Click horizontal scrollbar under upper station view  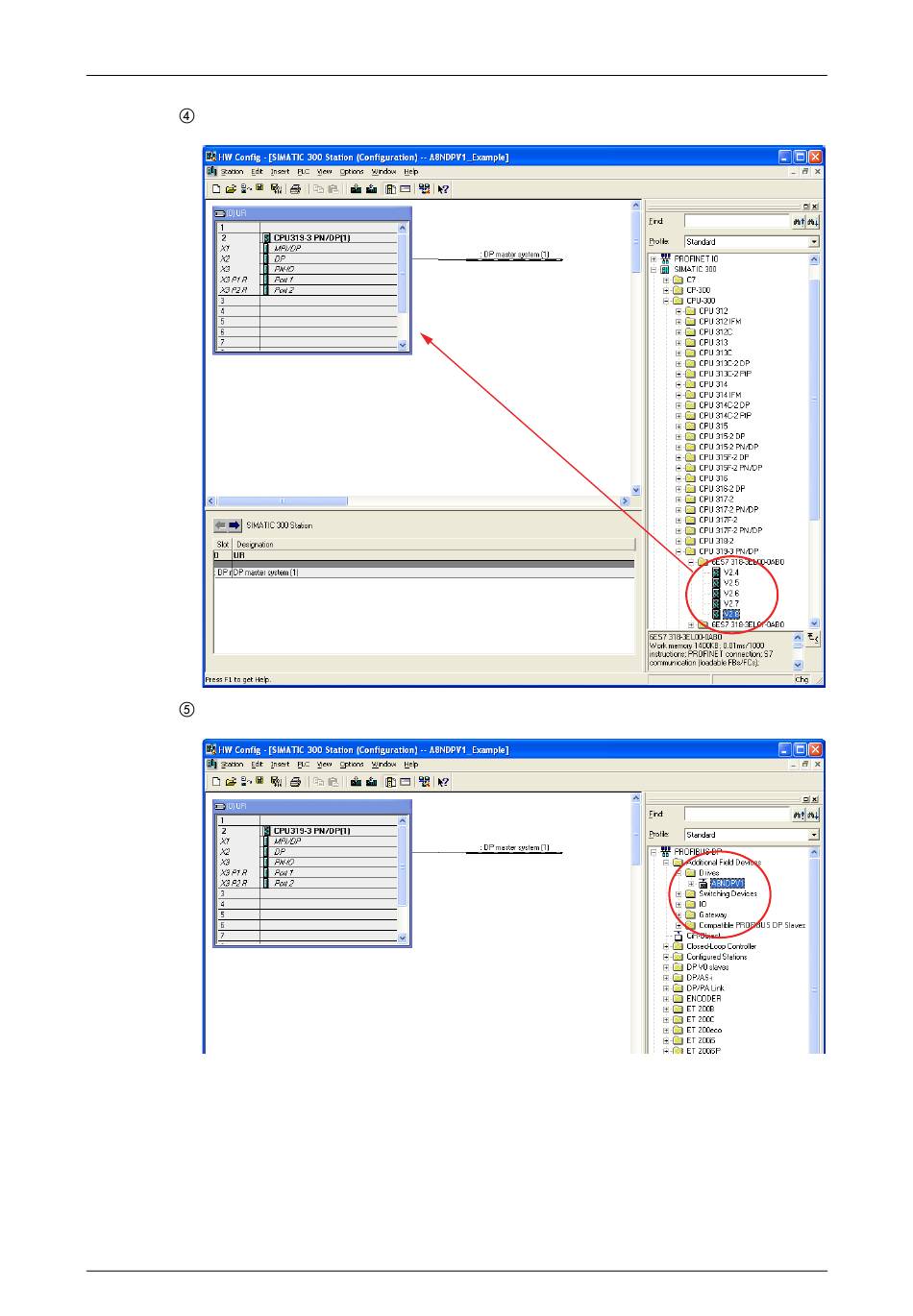419,501
